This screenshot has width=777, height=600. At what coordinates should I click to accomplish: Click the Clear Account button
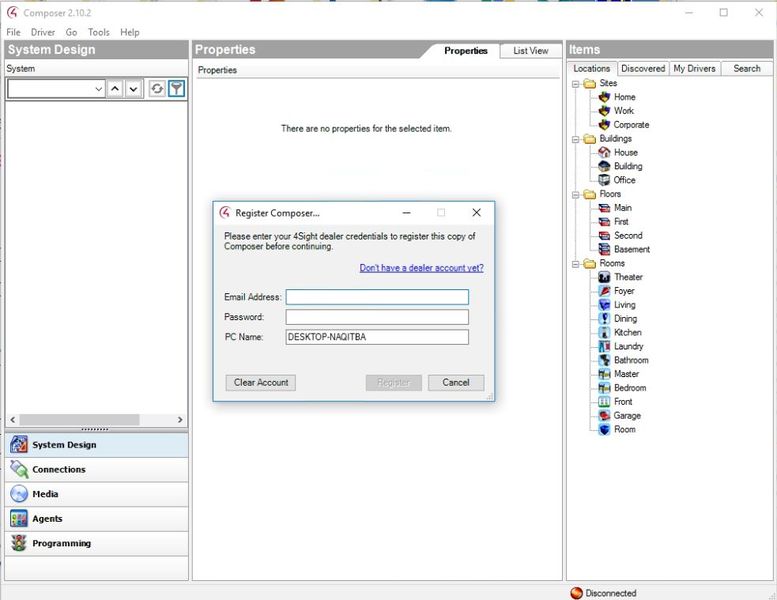261,382
